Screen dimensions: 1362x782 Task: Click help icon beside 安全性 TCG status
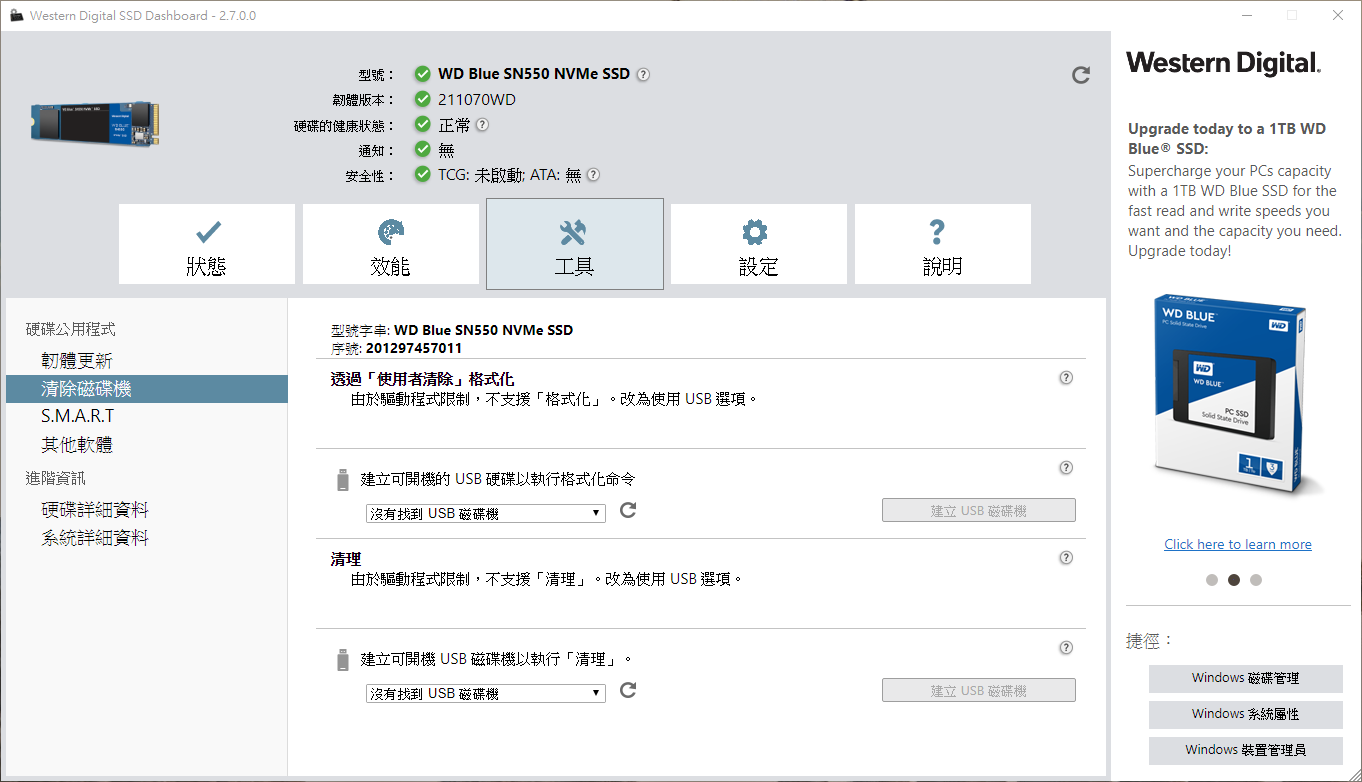coord(593,175)
